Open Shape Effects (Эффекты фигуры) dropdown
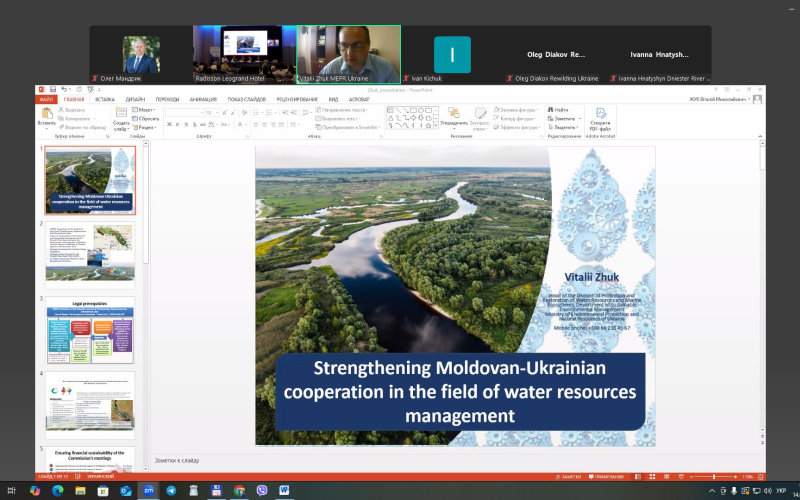 pyautogui.click(x=516, y=127)
